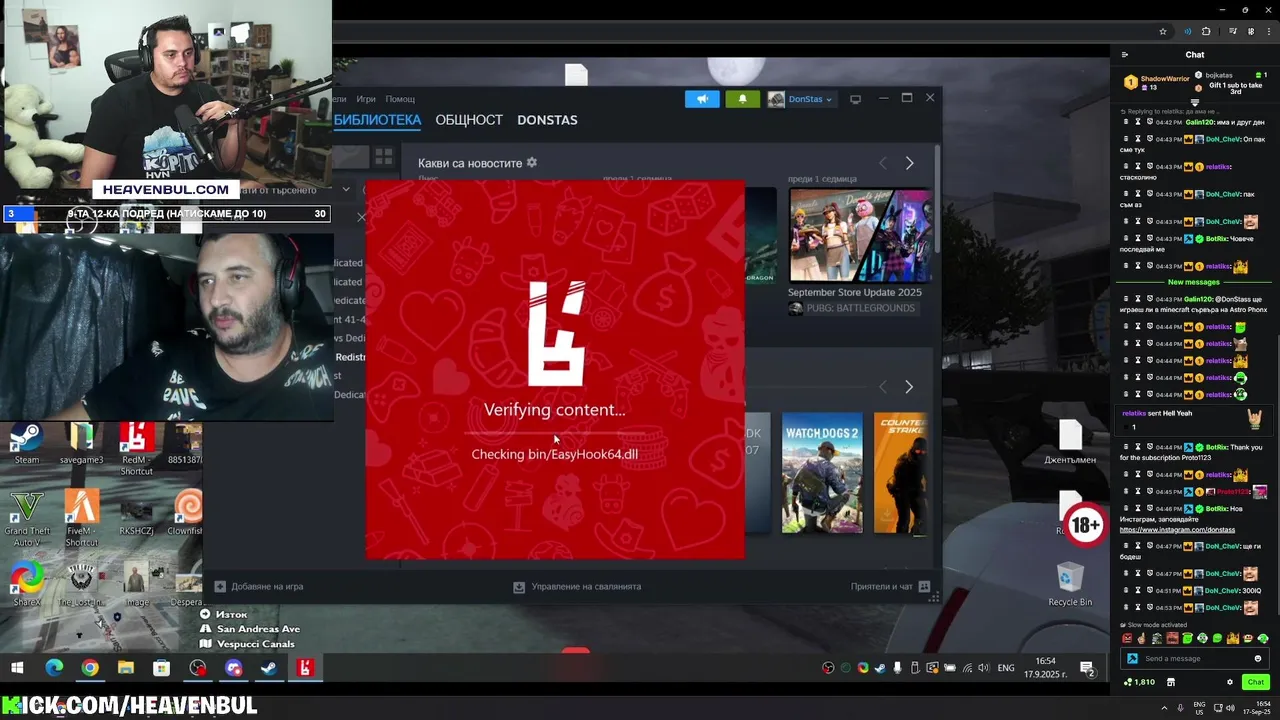Viewport: 1280px width, 720px height.
Task: Open browser extensions puzzle icon
Action: tap(1206, 31)
